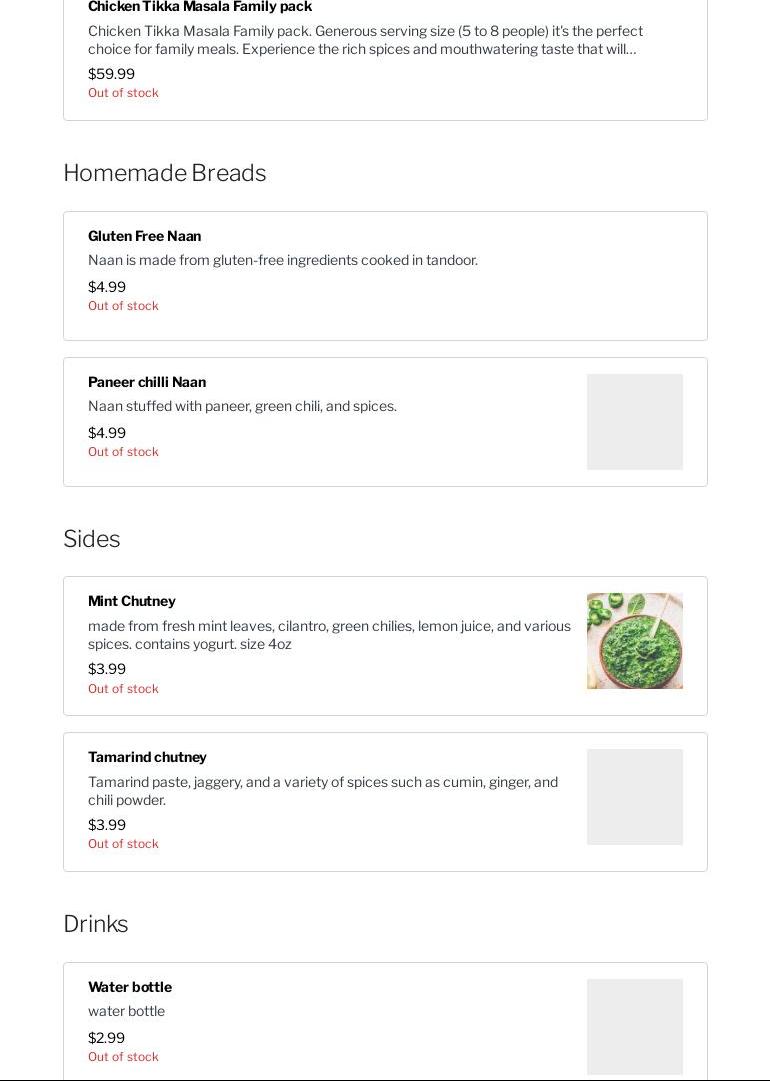Image resolution: width=770 pixels, height=1081 pixels.
Task: Click the Tamarind chutney description text
Action: coord(322,791)
